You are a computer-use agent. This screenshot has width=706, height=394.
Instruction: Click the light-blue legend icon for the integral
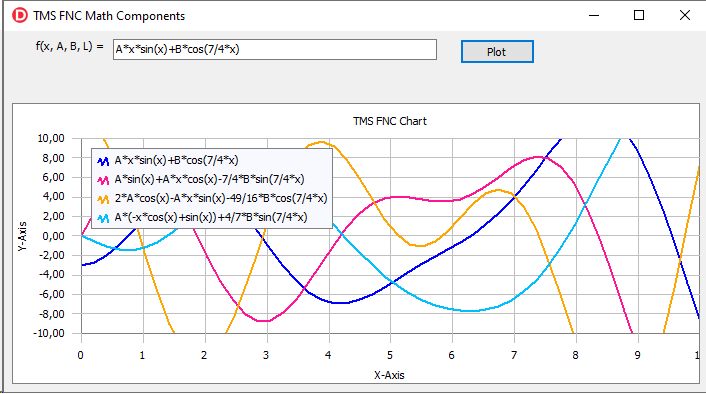point(103,218)
